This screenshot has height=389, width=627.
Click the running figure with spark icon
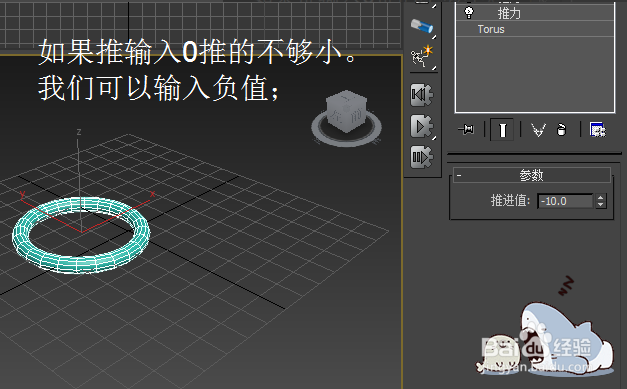[x=422, y=56]
